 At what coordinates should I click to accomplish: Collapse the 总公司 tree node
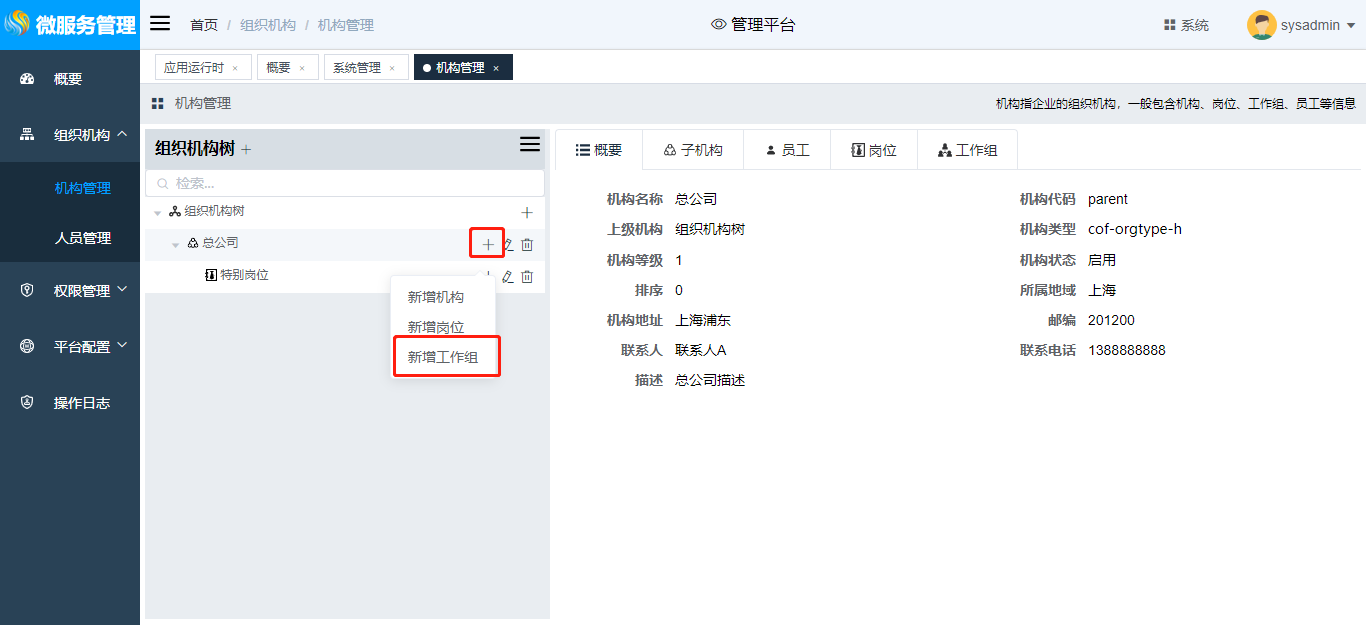(x=176, y=244)
